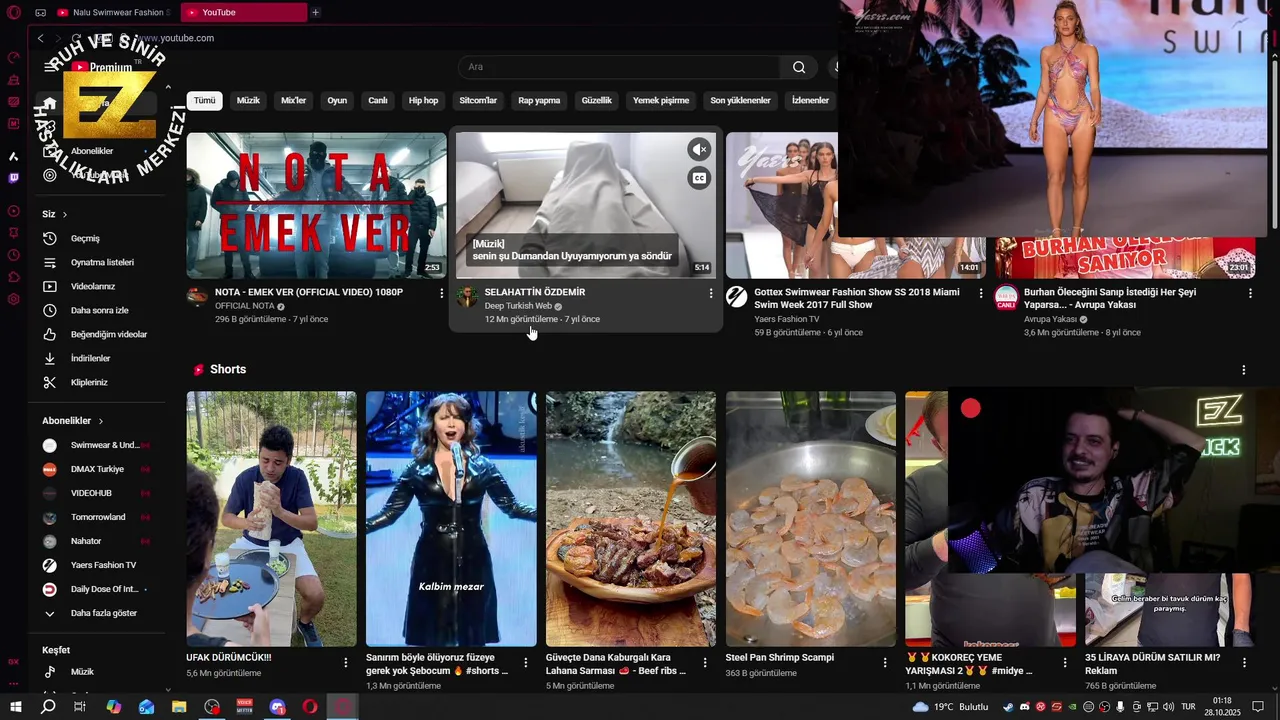1280x720 pixels.
Task: Click the browser back arrow
Action: [40, 38]
